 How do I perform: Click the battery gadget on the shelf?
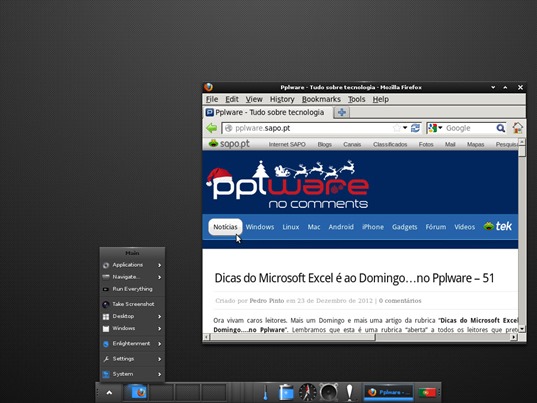pos(286,392)
